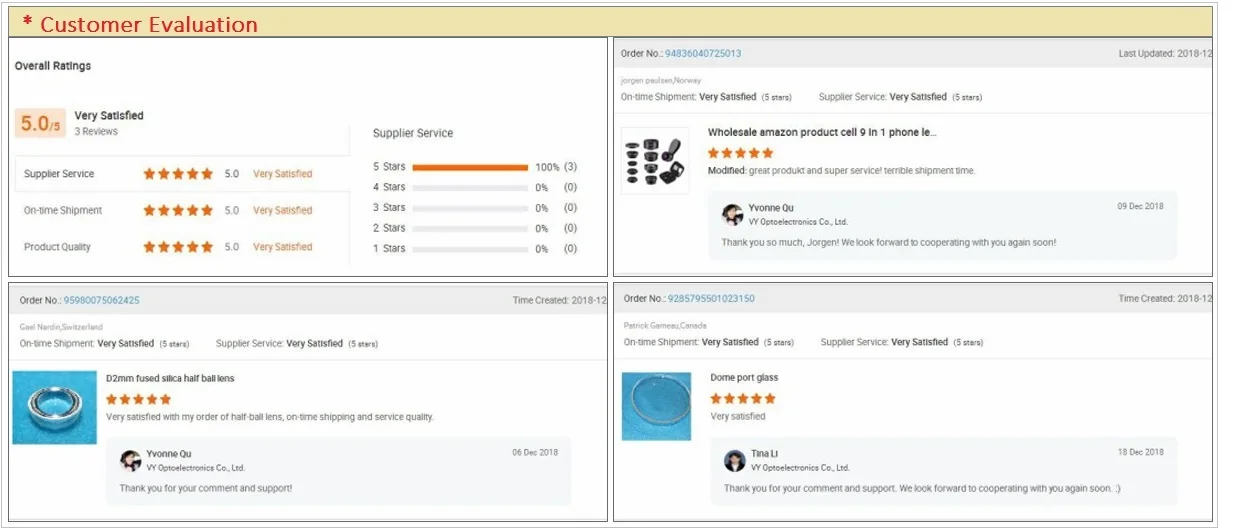Viewport: 1239px width, 531px height.
Task: Open order number 95980075062425
Action: pos(101,300)
